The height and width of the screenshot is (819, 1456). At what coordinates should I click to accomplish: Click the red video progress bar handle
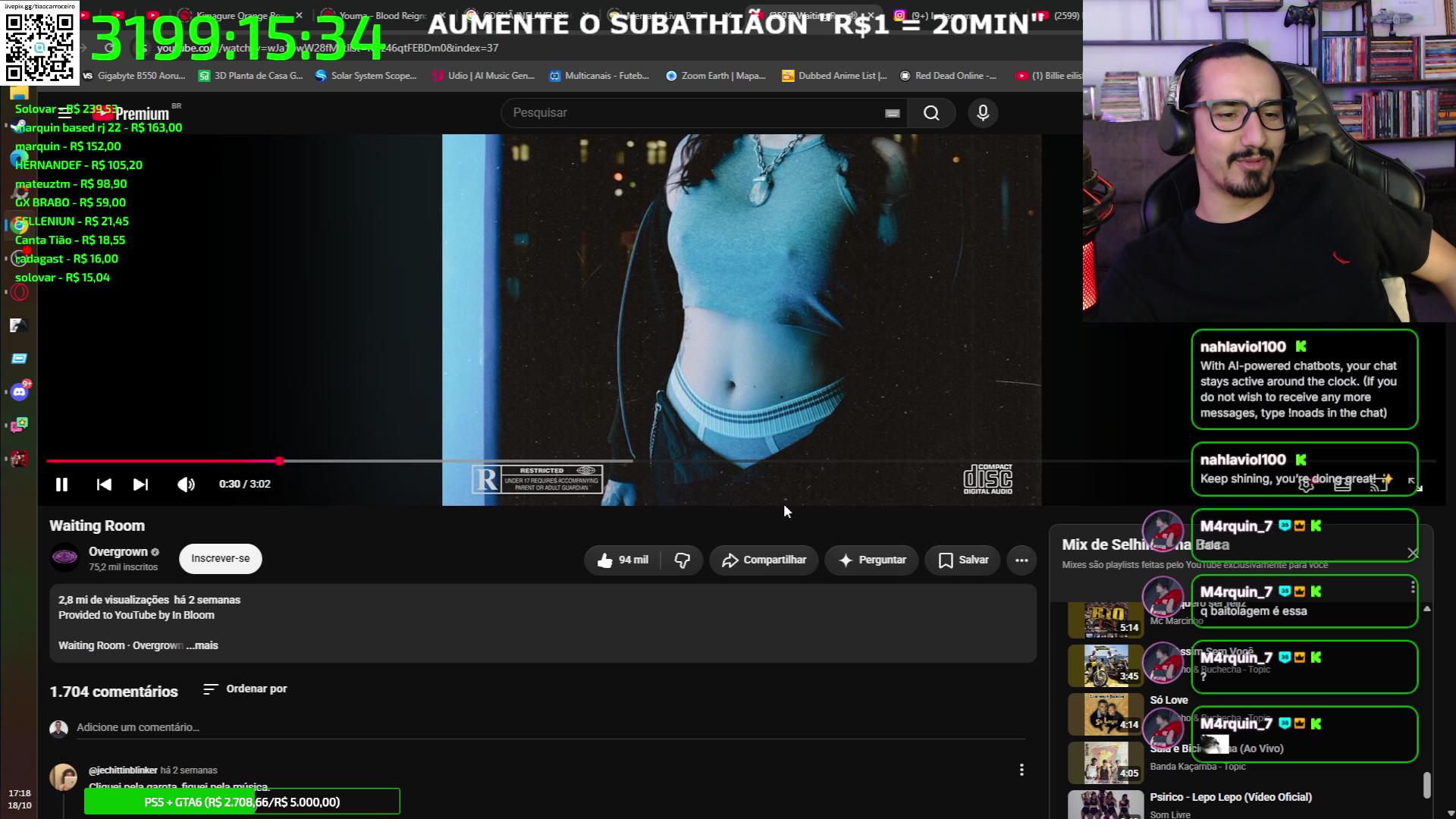(x=280, y=461)
